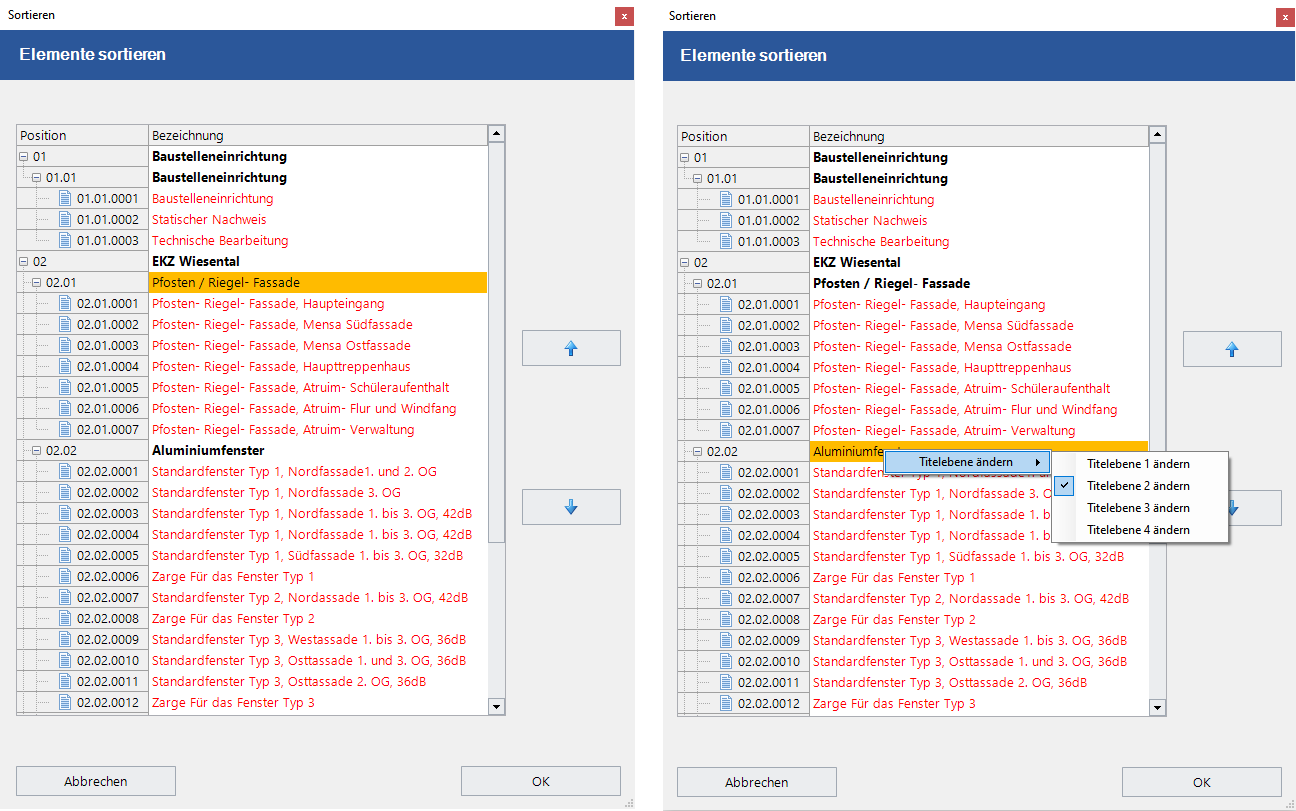The height and width of the screenshot is (811, 1296).
Task: Open the Titelebene ändern context menu entry
Action: (966, 462)
